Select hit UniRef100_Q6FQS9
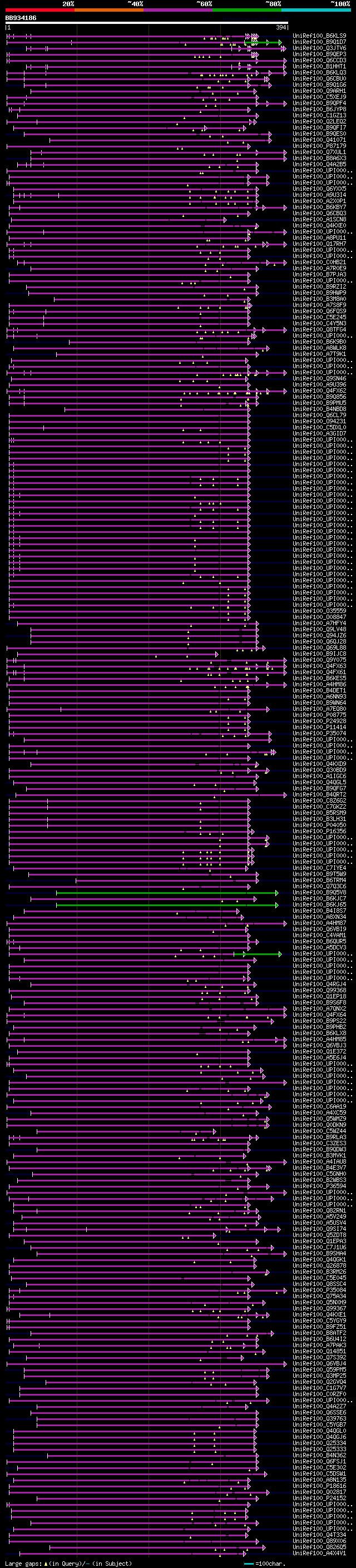Screen dimensions: 356x1568 tap(319, 311)
